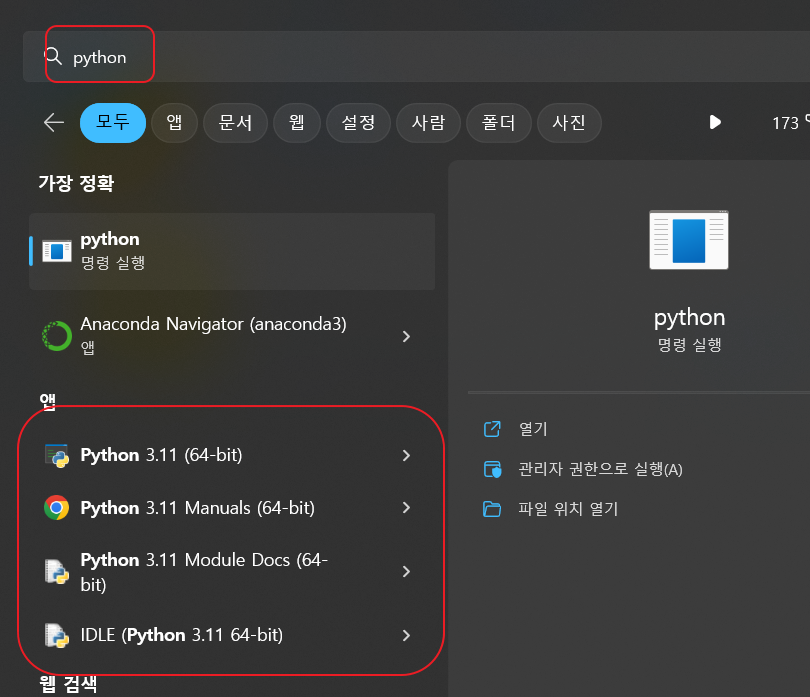Viewport: 810px width, 697px height.
Task: Expand Python 3.11 (64-bit) chevron
Action: (406, 455)
